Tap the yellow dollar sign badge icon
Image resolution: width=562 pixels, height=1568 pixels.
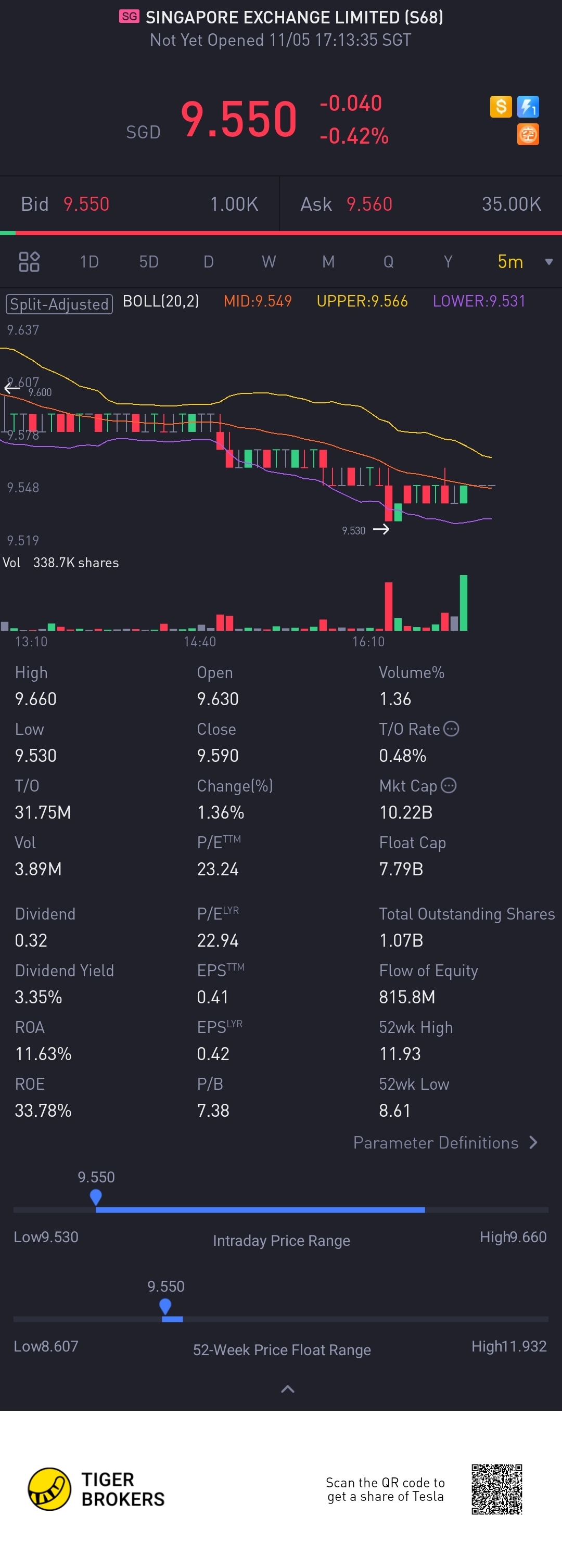tap(501, 107)
